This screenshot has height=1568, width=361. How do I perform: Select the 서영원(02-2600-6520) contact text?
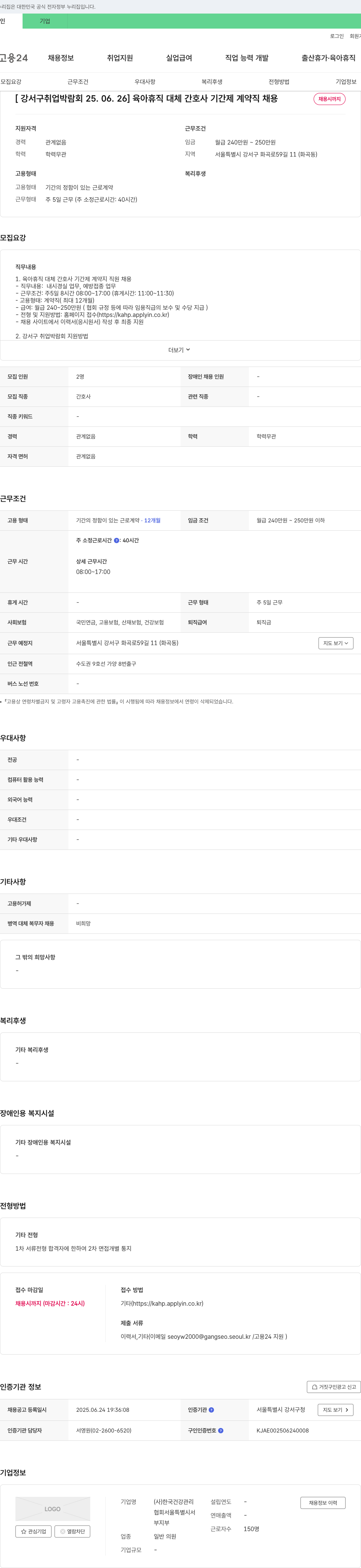(104, 1431)
